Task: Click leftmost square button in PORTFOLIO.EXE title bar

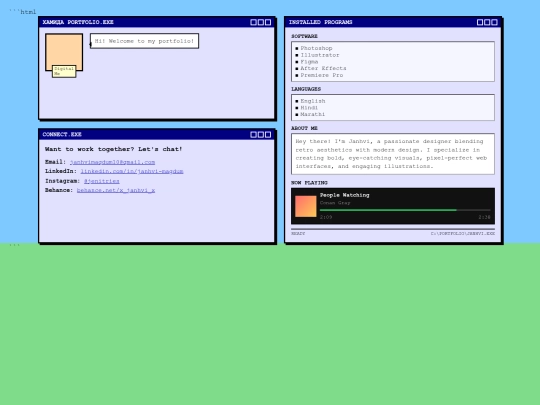Action: pyautogui.click(x=253, y=22)
